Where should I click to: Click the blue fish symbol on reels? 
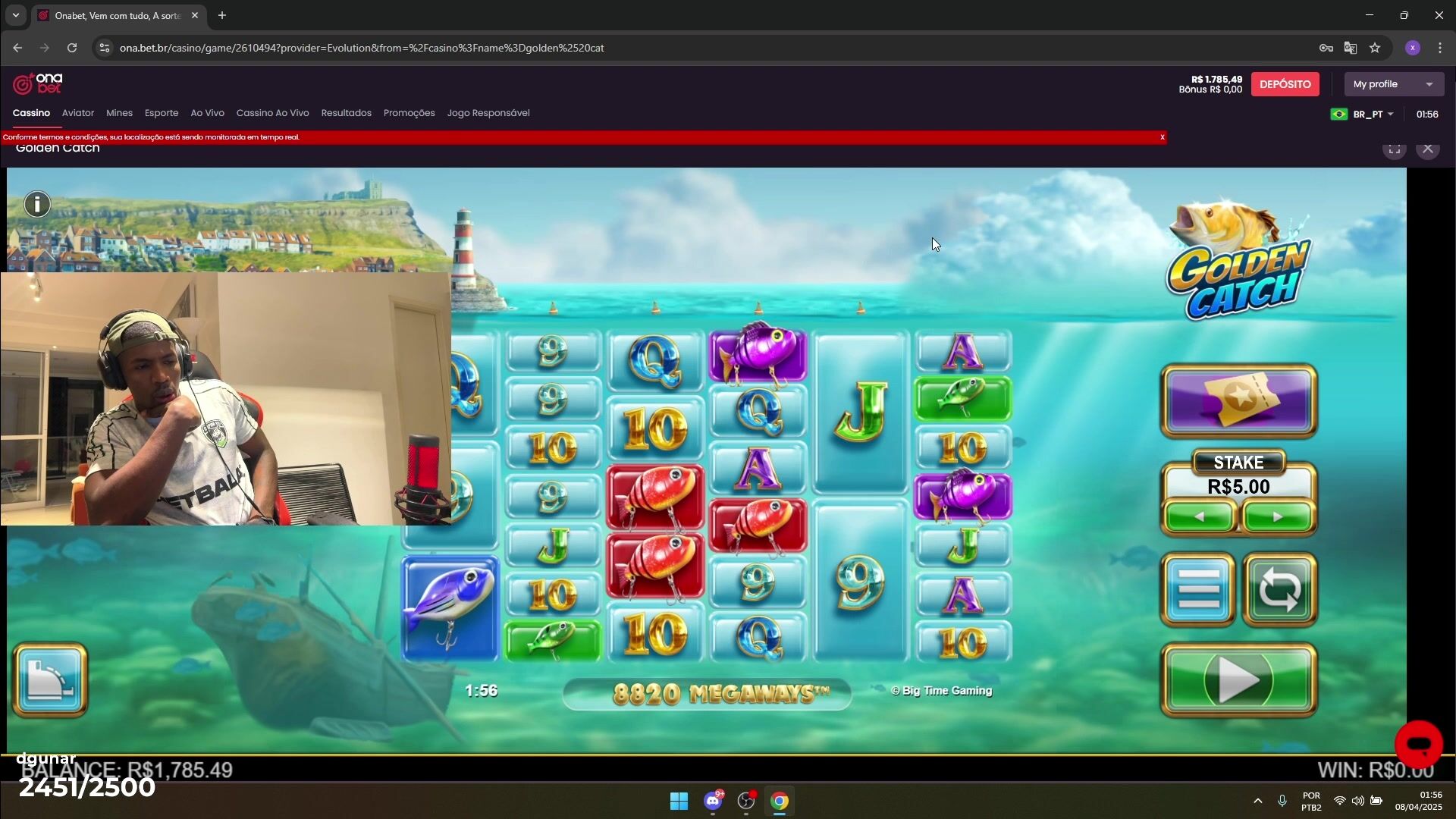point(450,609)
